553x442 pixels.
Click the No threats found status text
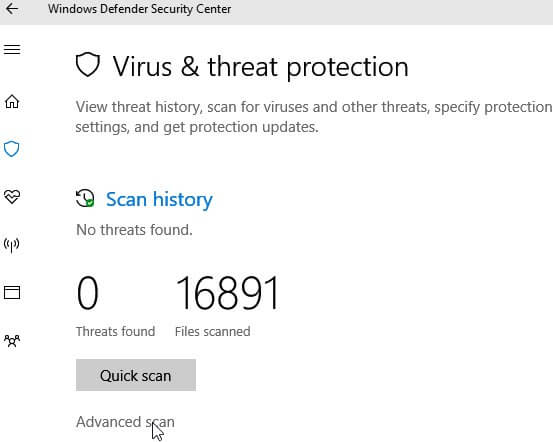(134, 230)
